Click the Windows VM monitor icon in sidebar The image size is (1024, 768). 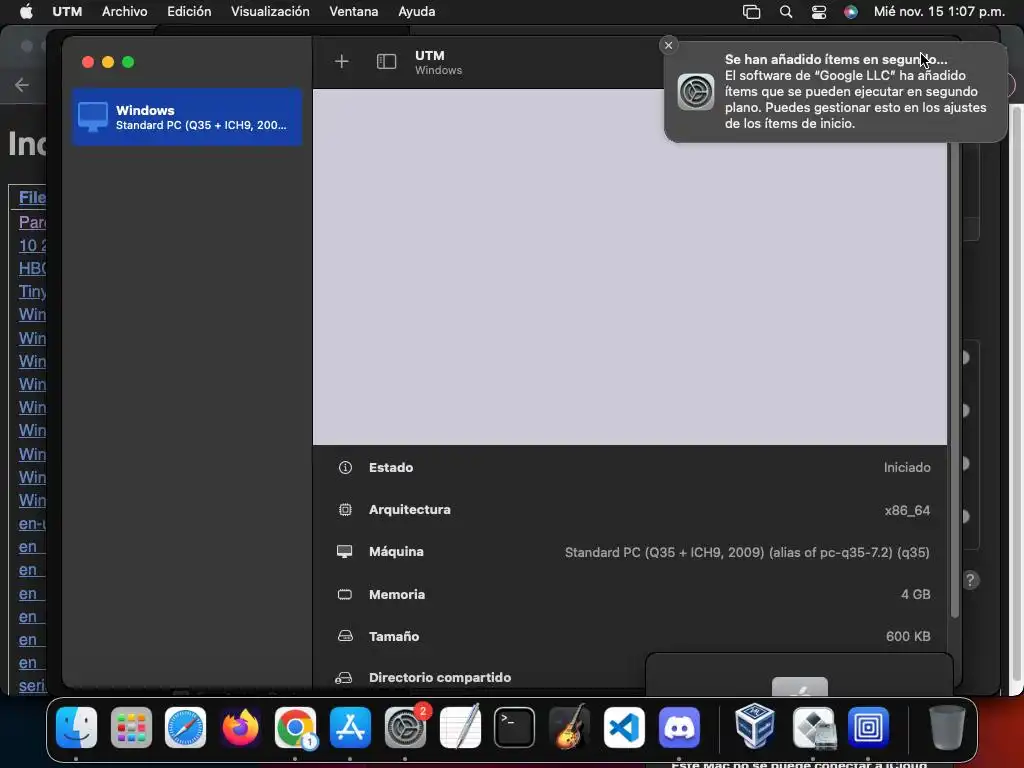point(93,117)
